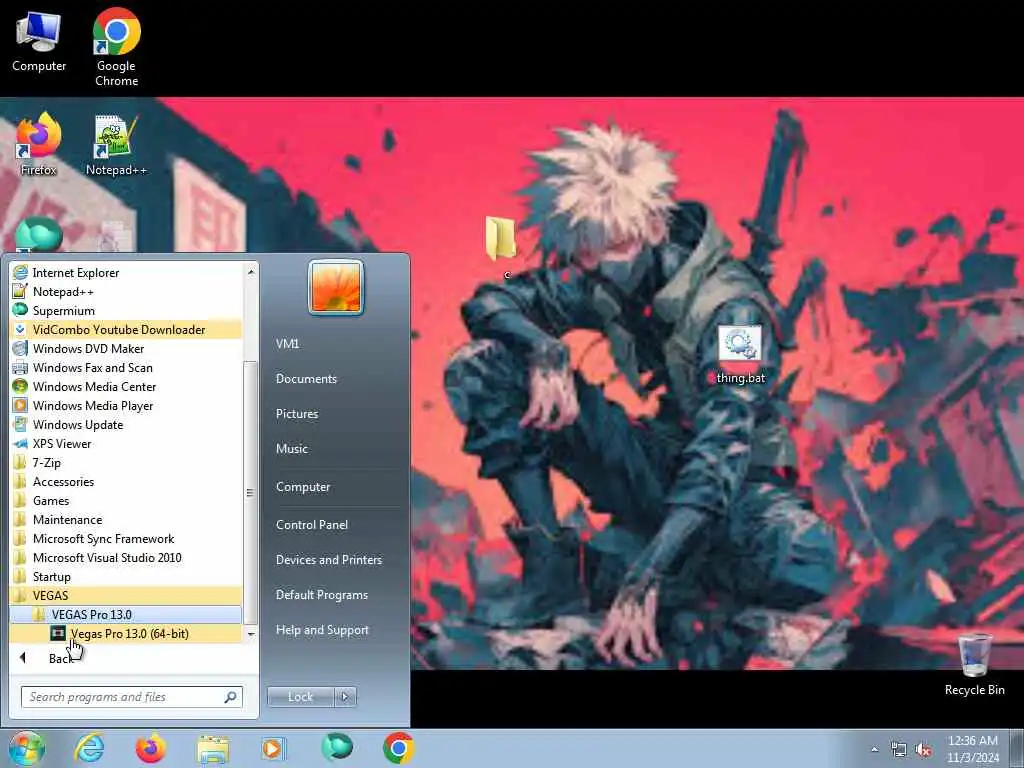Expand the Microsoft Visual Studio 2010 folder
This screenshot has width=1024, height=768.
(125, 557)
